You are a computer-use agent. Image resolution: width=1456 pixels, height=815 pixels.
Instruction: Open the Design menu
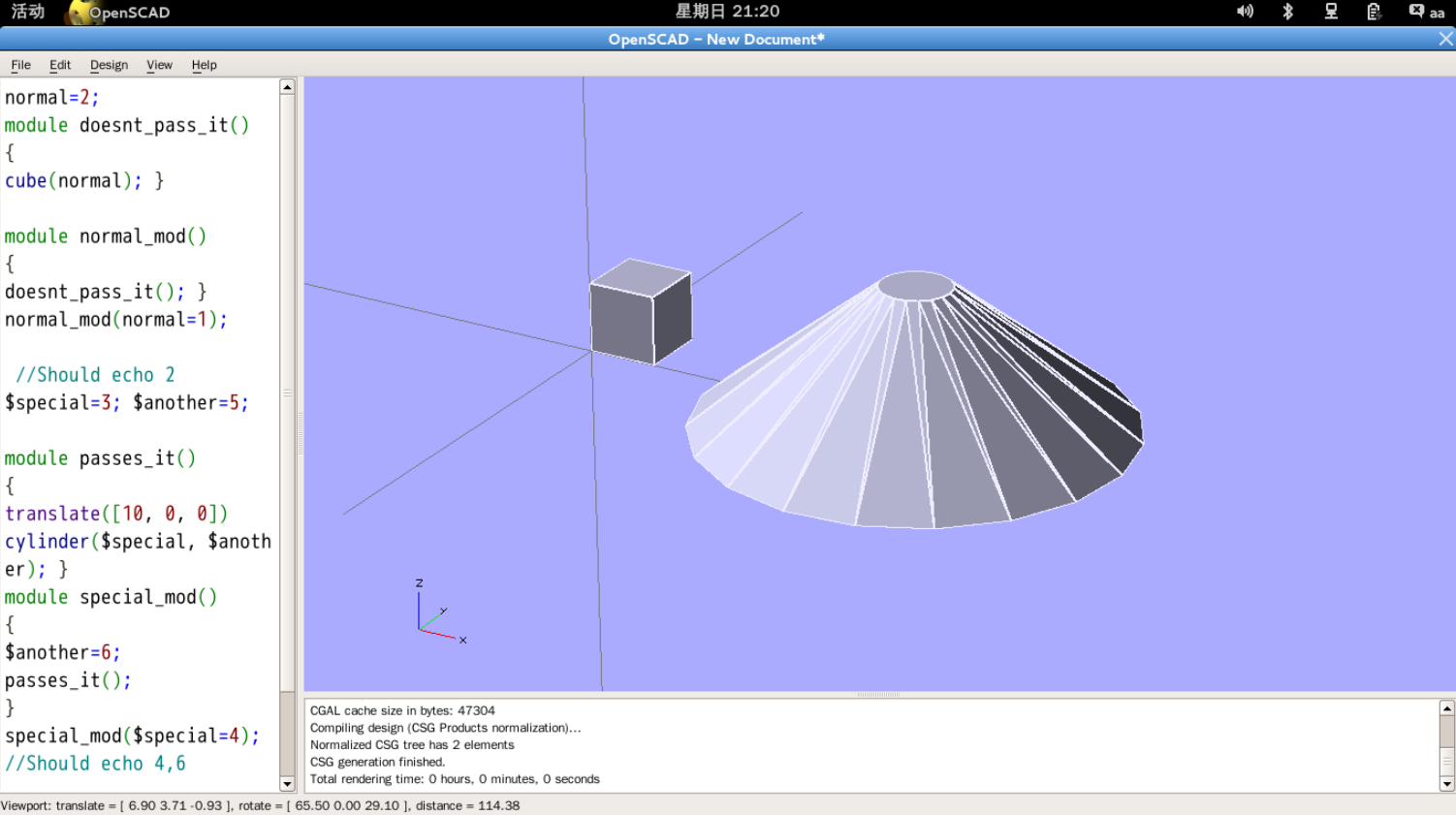coord(109,65)
